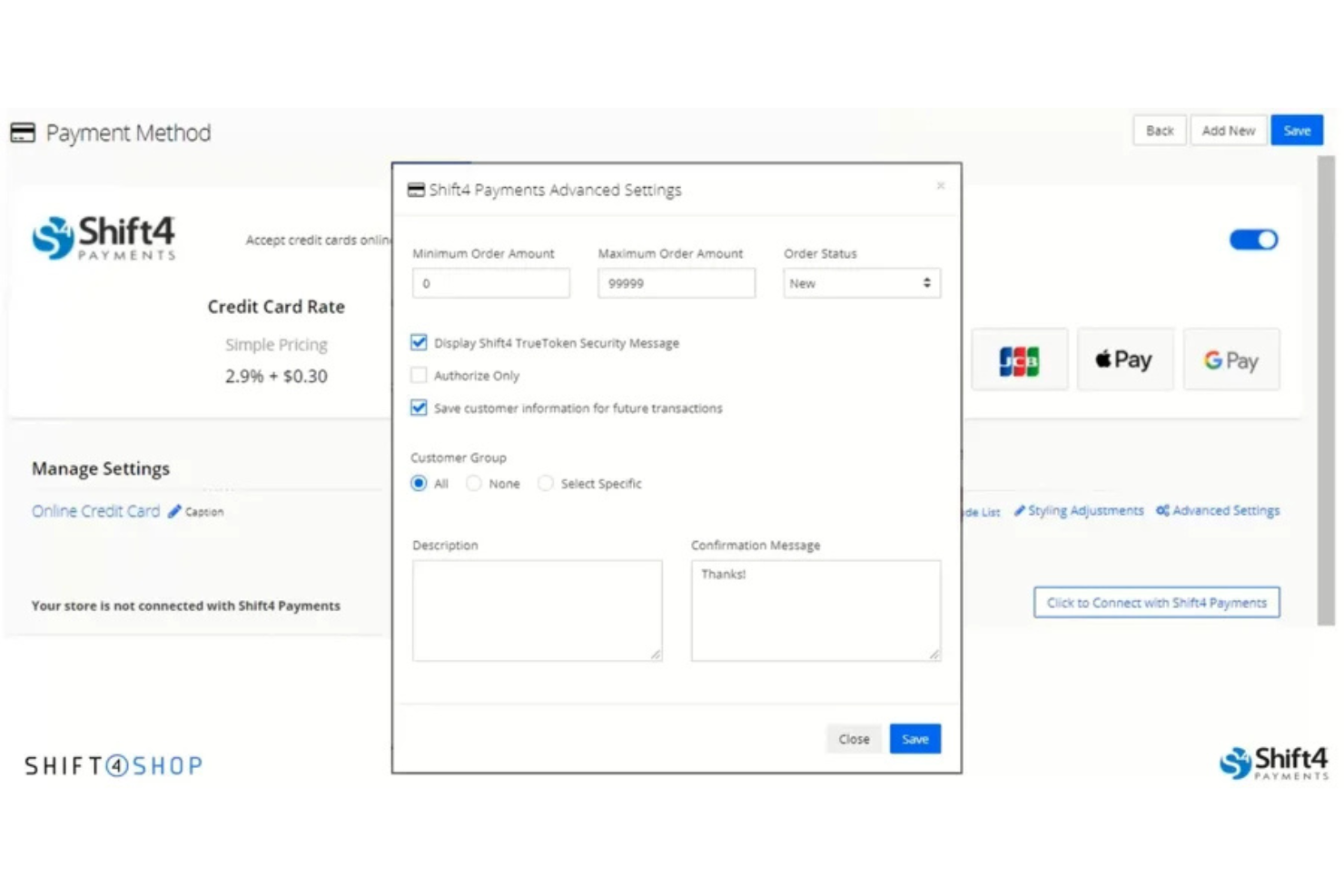The image size is (1344, 896).
Task: Click to Connect with Shift4 Payments
Action: point(1156,602)
